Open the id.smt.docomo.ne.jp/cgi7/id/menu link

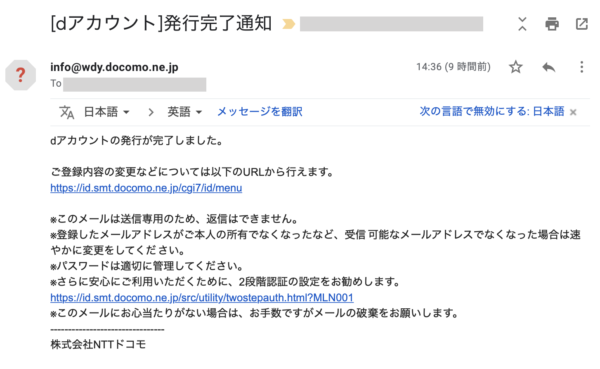point(146,188)
